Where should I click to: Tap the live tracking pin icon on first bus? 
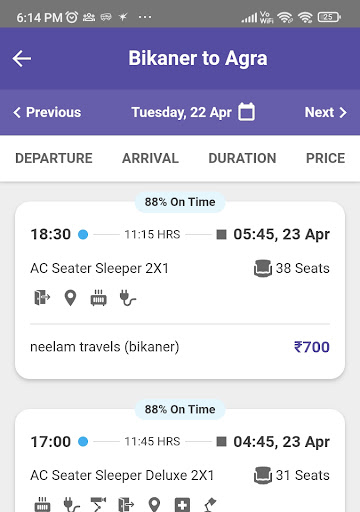(70, 298)
